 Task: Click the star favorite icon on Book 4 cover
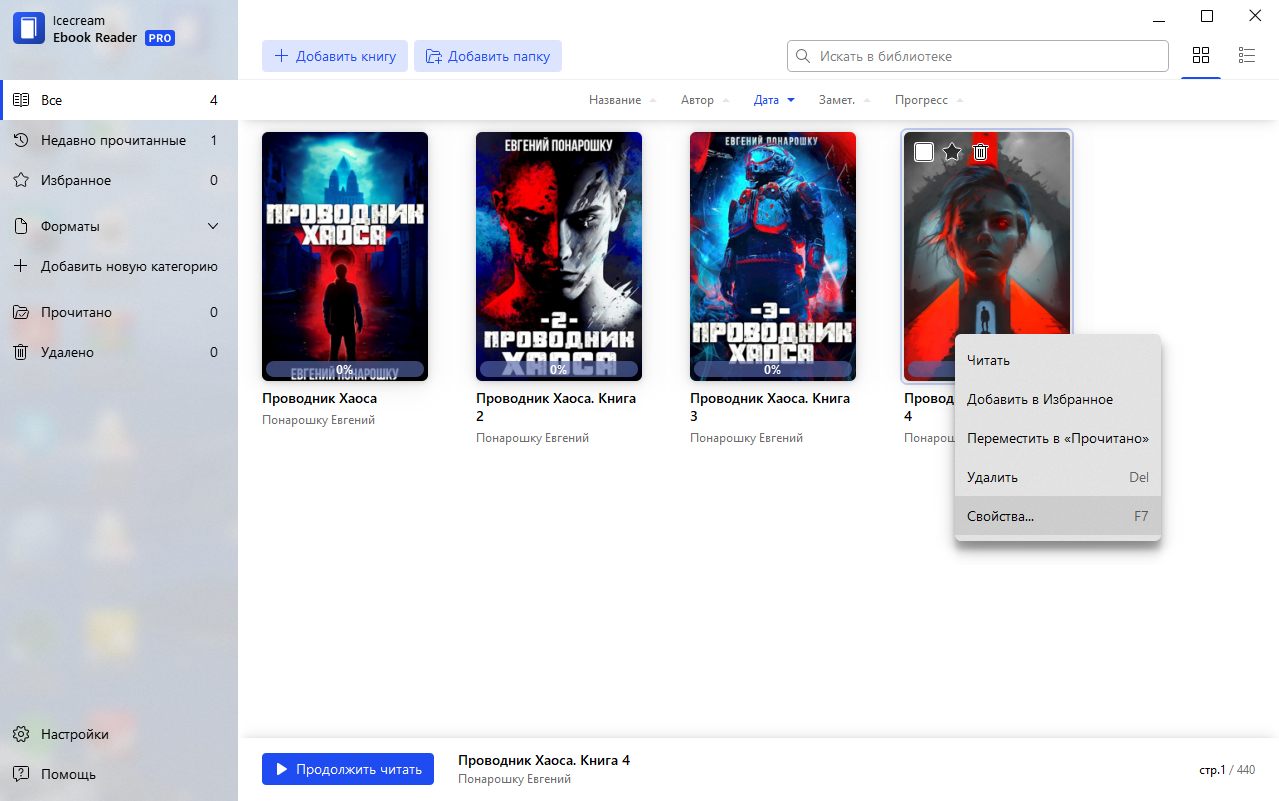coord(952,152)
